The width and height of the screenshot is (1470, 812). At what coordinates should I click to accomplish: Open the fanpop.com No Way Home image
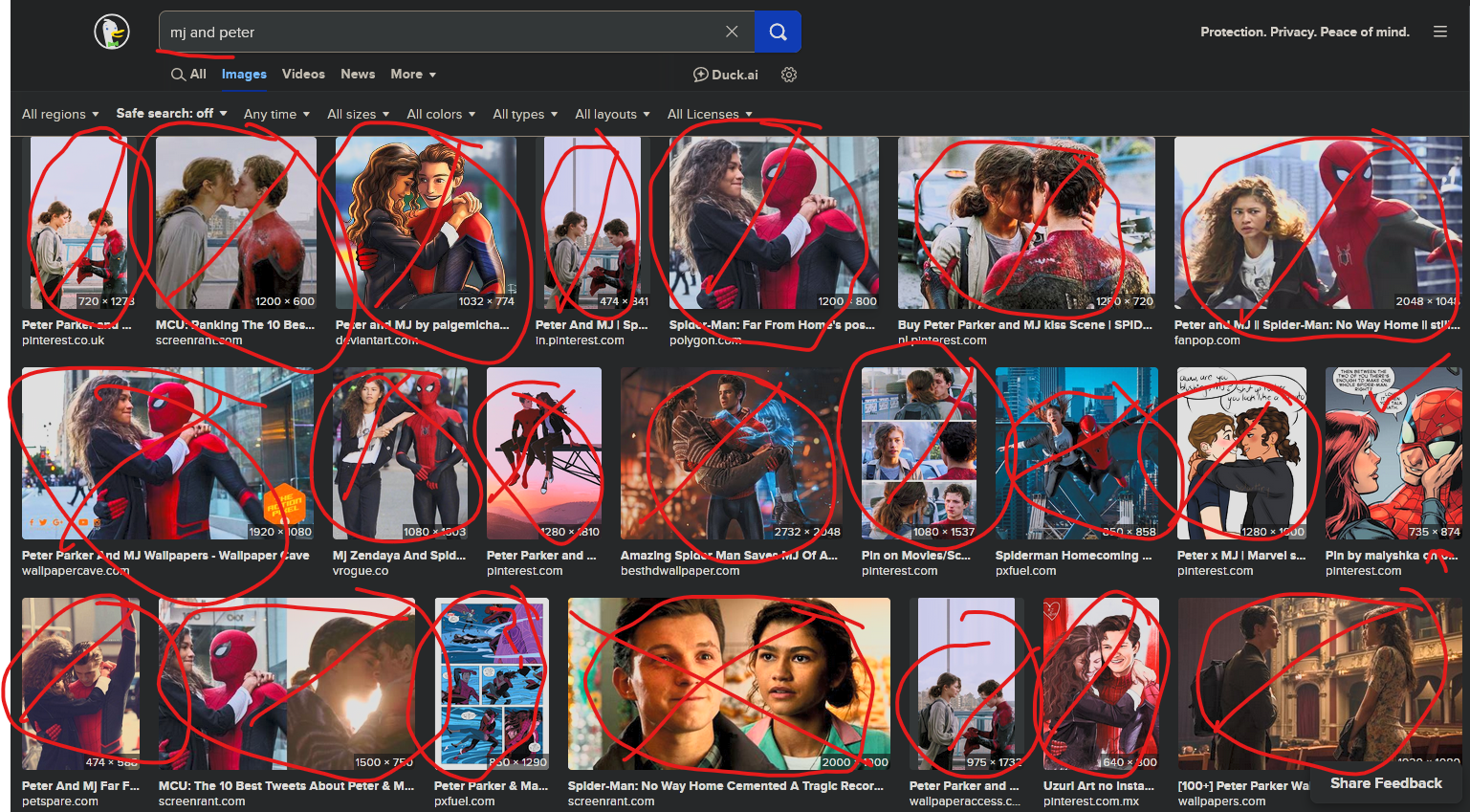click(1318, 223)
